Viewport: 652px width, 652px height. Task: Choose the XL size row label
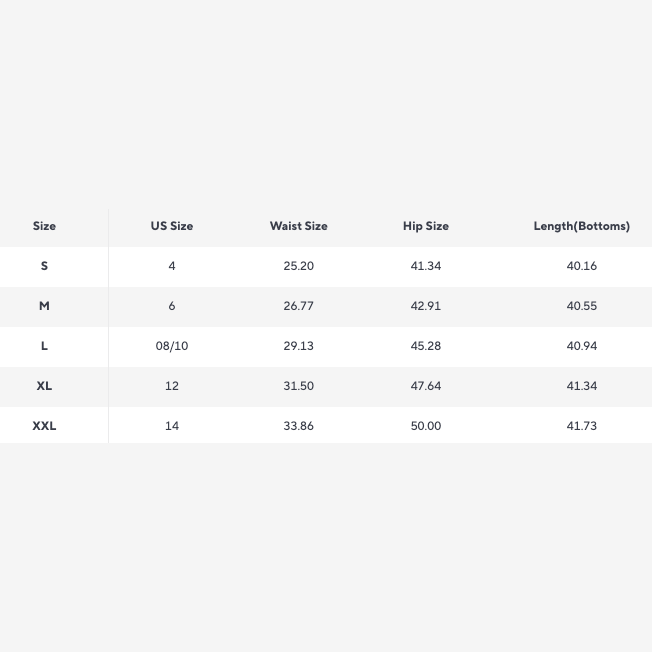(44, 386)
